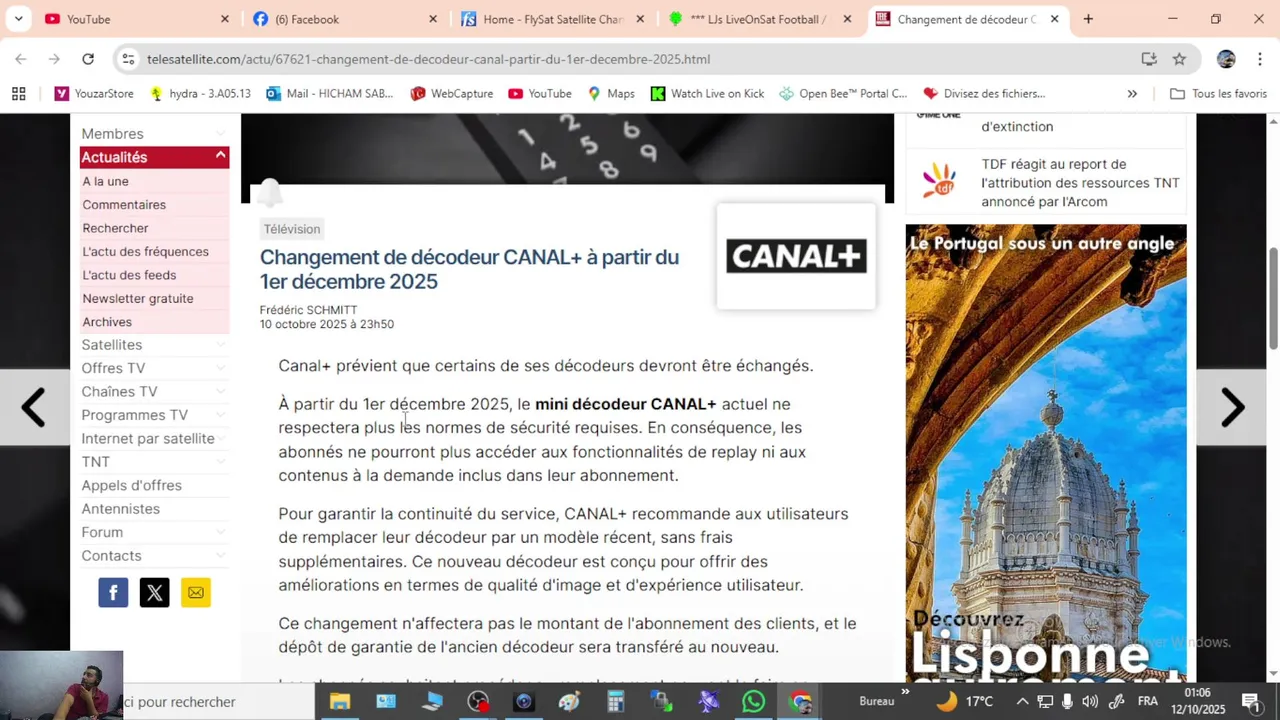Close the YouTube tab
Image resolution: width=1280 pixels, height=720 pixels.
click(224, 19)
